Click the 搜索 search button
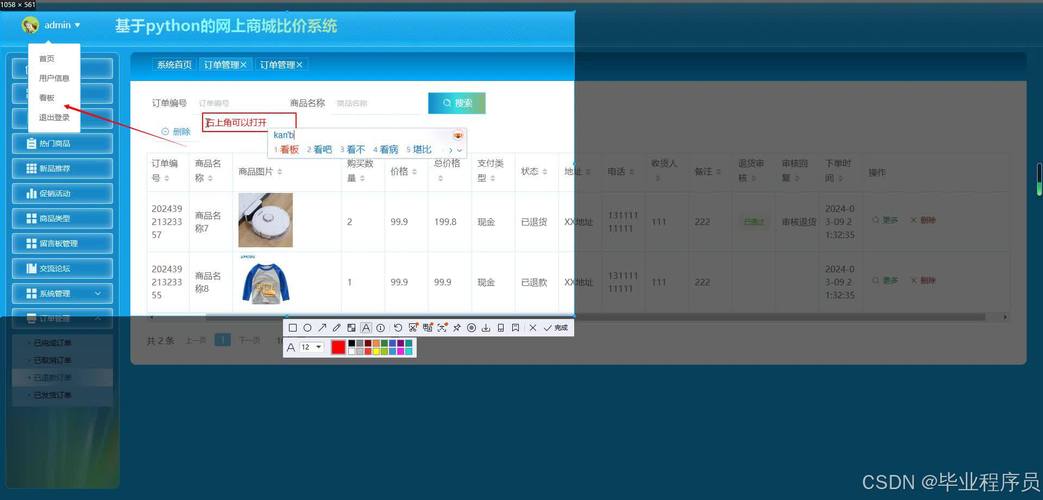 (x=456, y=103)
